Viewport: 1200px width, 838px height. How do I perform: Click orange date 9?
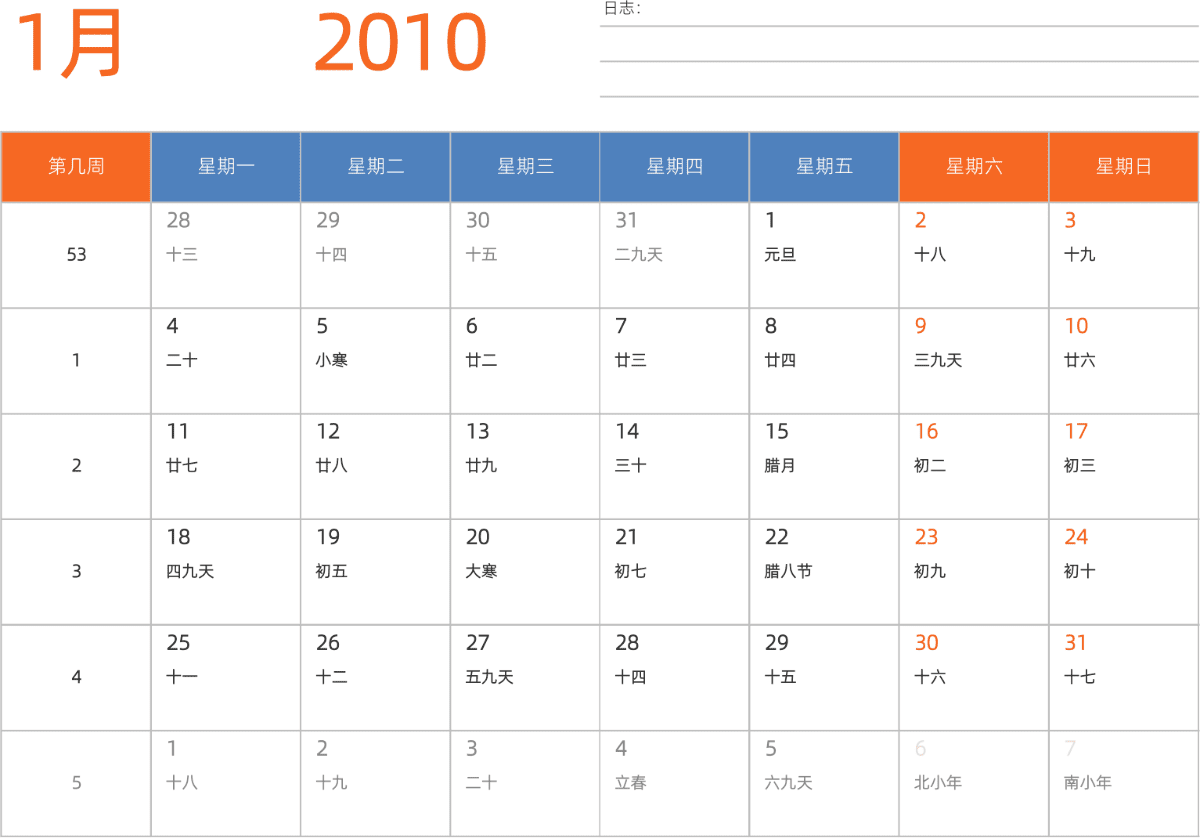[921, 326]
